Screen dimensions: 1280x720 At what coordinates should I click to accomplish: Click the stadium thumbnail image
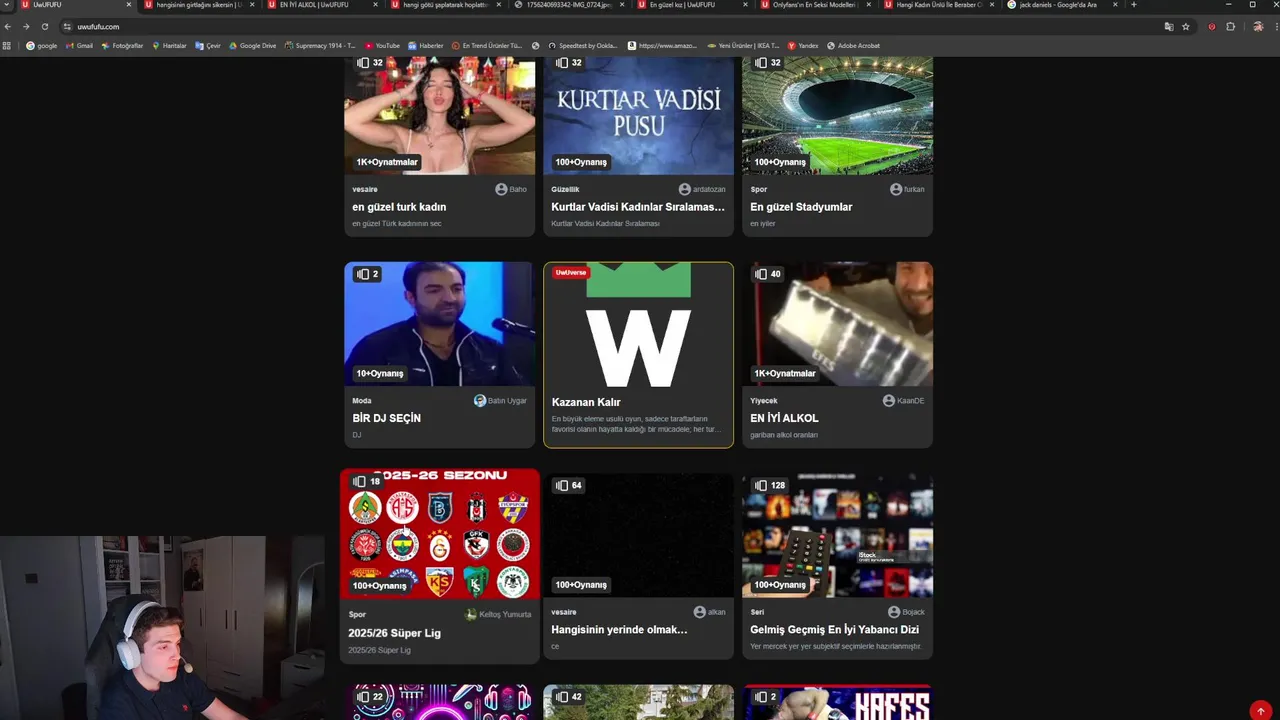pos(837,116)
